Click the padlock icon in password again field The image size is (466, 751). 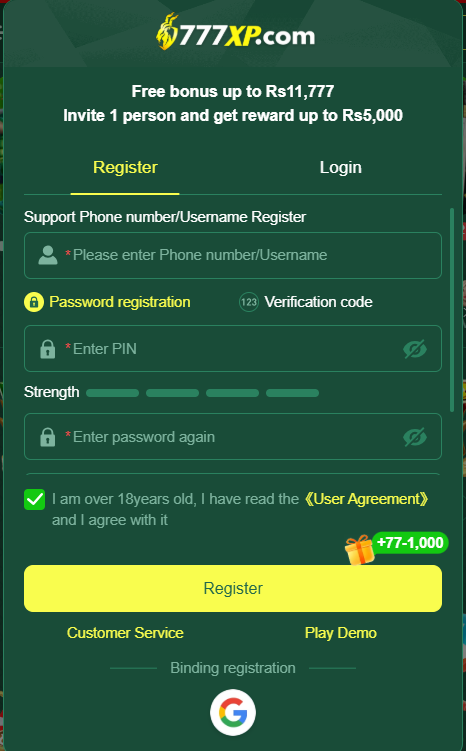coord(47,437)
